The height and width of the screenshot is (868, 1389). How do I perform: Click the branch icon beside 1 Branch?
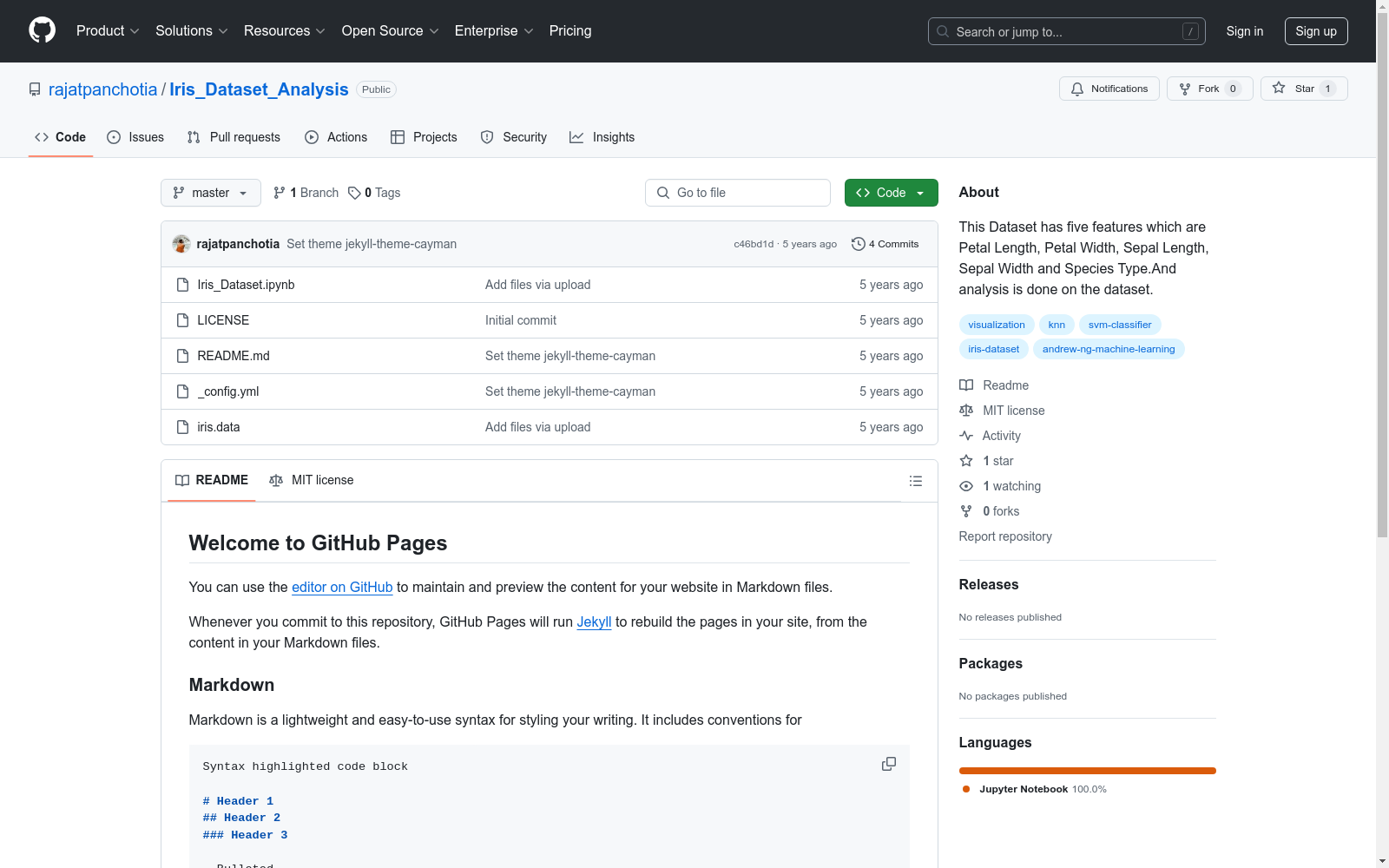tap(280, 193)
